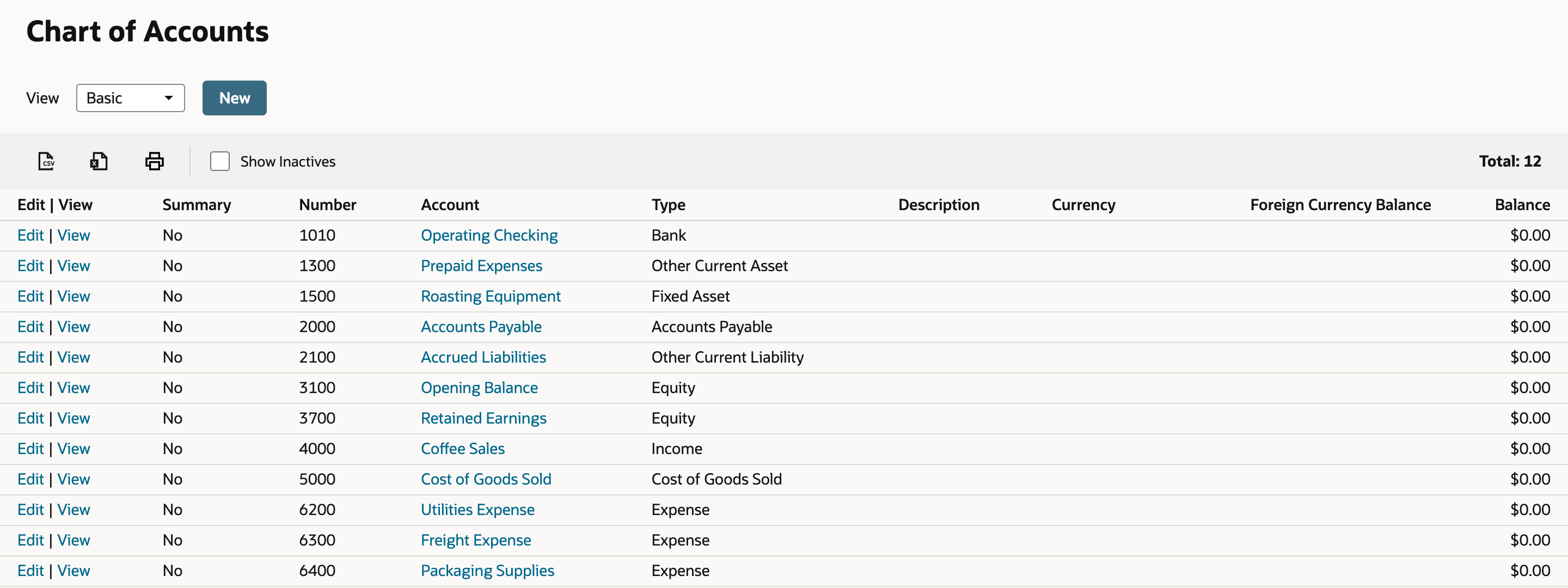Screen dimensions: 1568x588
Task: Open the View dropdown set to Basic
Action: pos(130,98)
